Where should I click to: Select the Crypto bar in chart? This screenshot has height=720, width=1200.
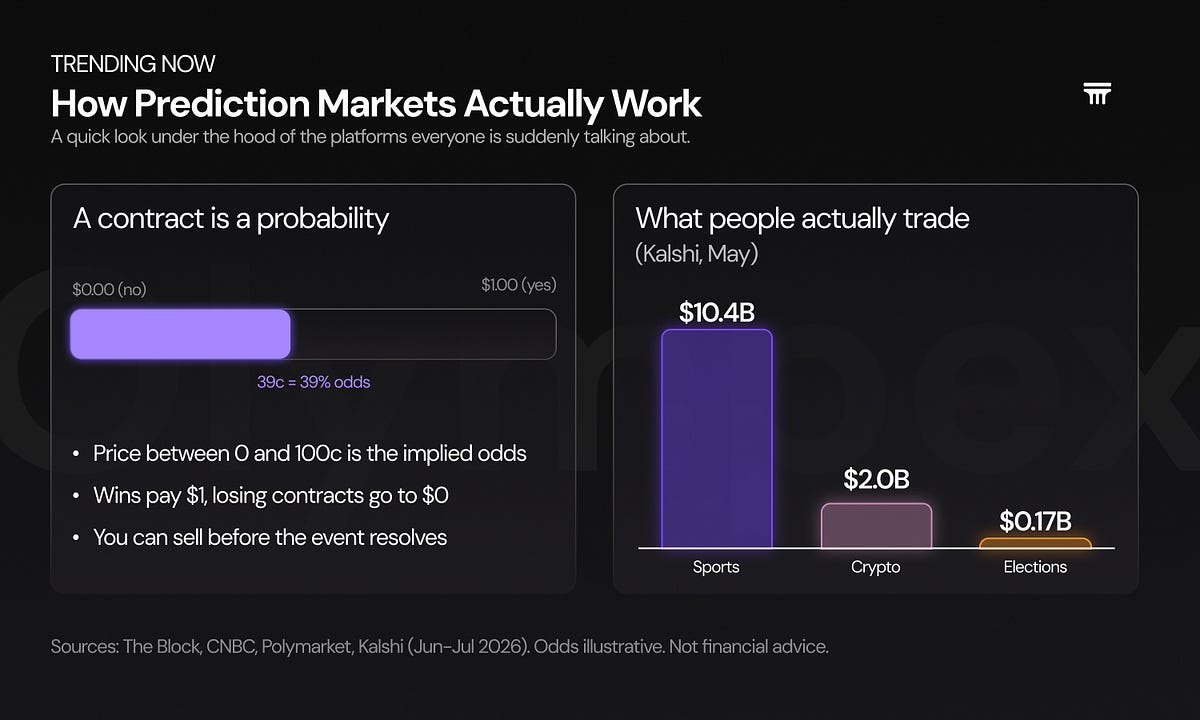click(x=876, y=526)
